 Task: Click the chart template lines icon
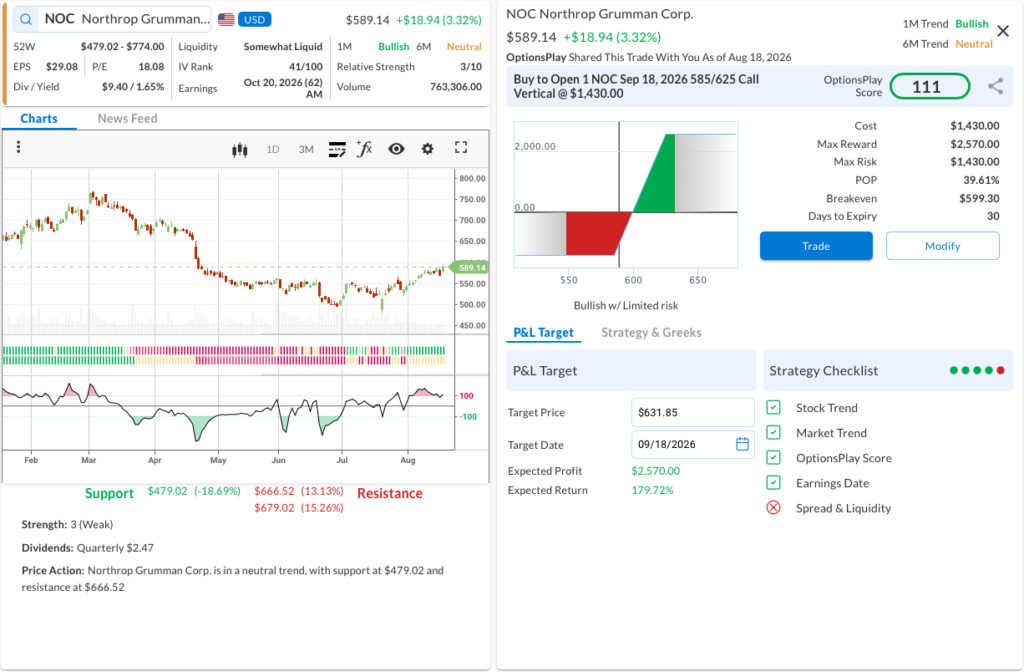(337, 150)
